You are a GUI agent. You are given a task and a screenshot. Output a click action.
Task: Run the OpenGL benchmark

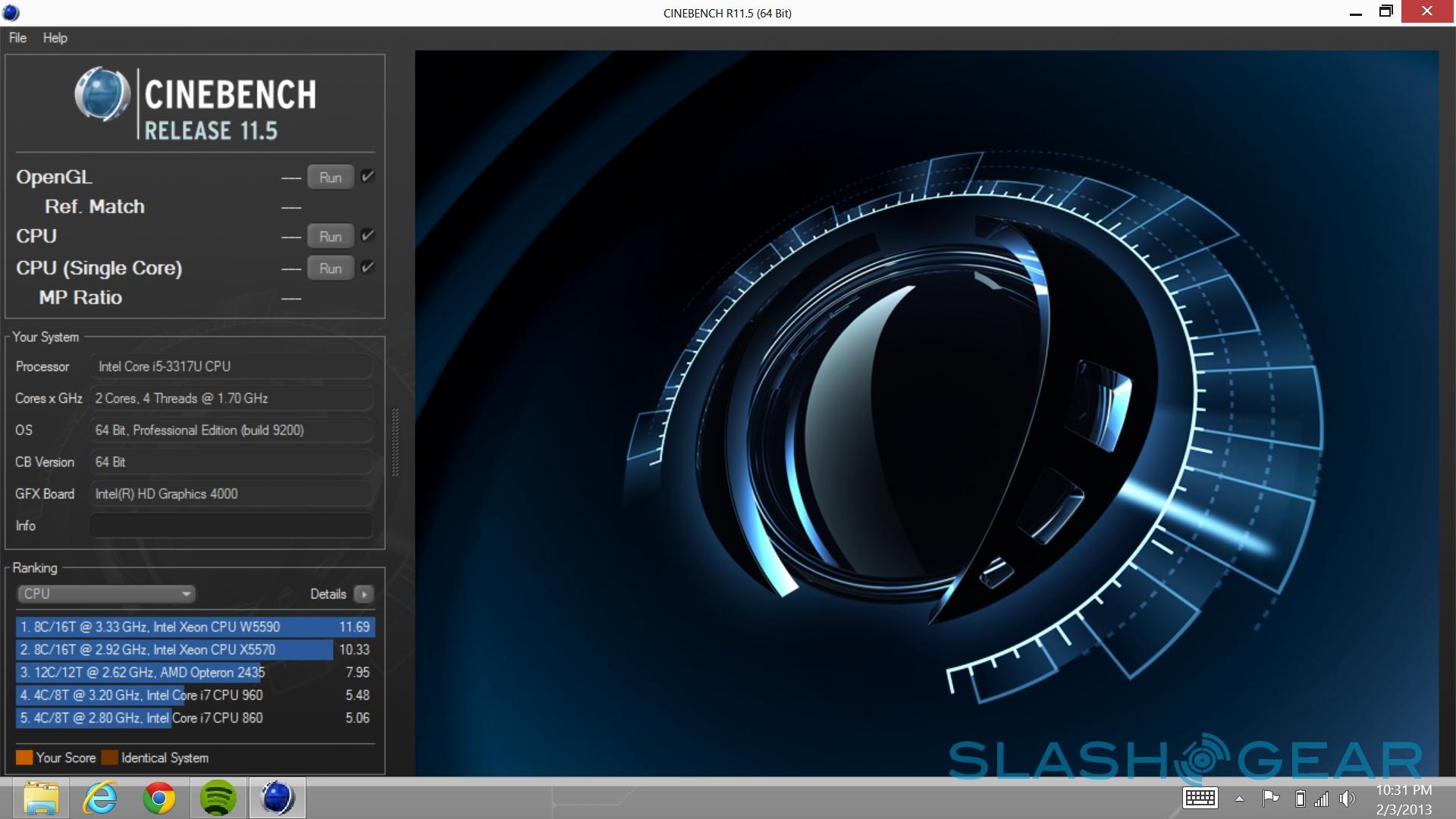330,177
